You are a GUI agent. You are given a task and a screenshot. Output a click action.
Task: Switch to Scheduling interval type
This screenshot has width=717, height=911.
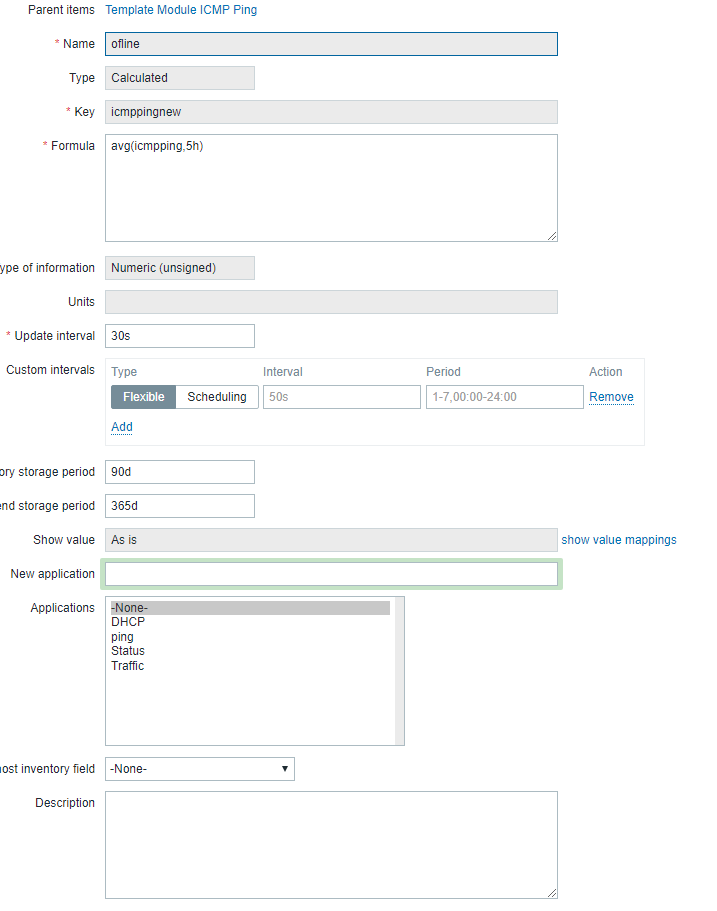pyautogui.click(x=217, y=397)
